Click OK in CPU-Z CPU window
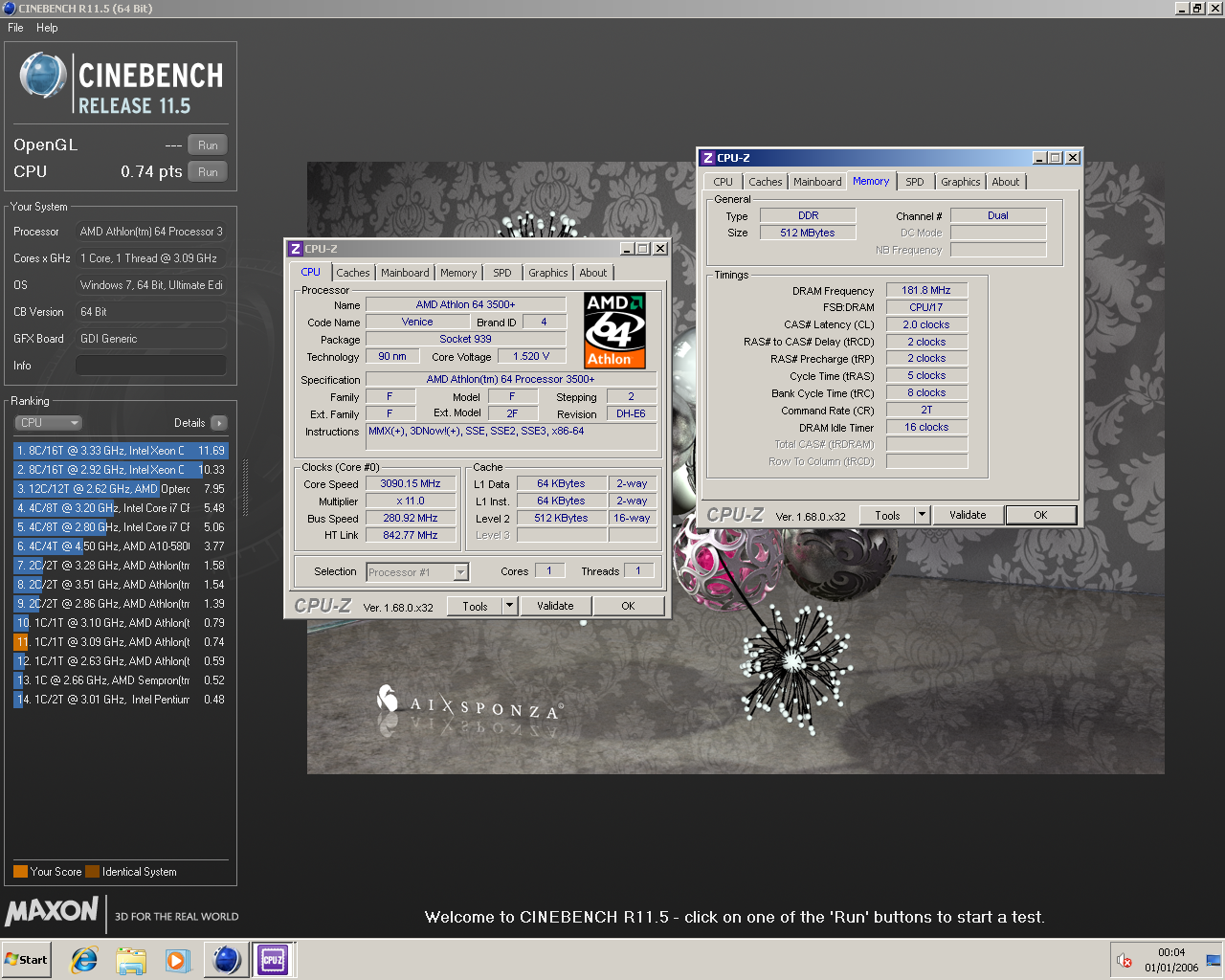This screenshot has width=1225, height=980. tap(628, 606)
